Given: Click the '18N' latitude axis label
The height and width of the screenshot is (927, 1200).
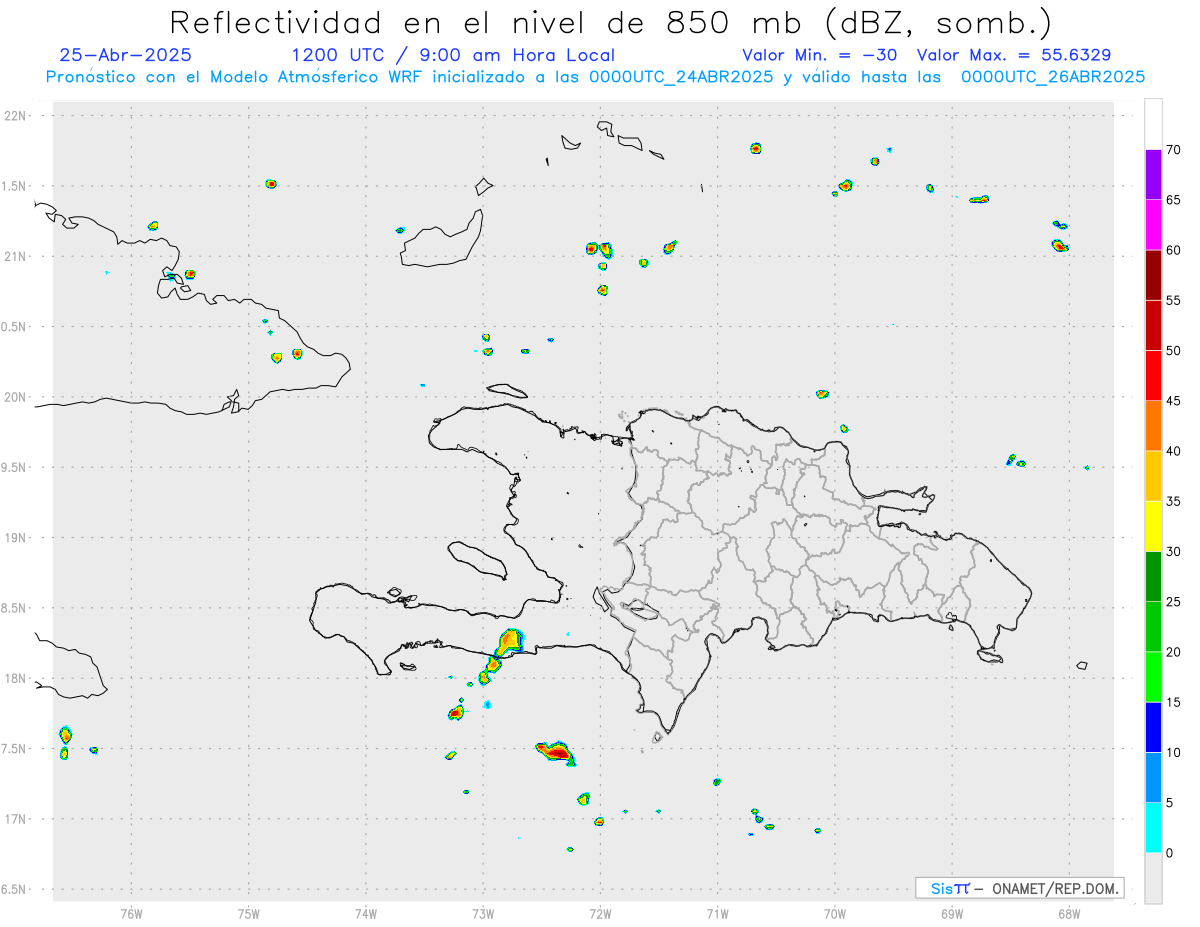Looking at the screenshot, I should (x=17, y=678).
